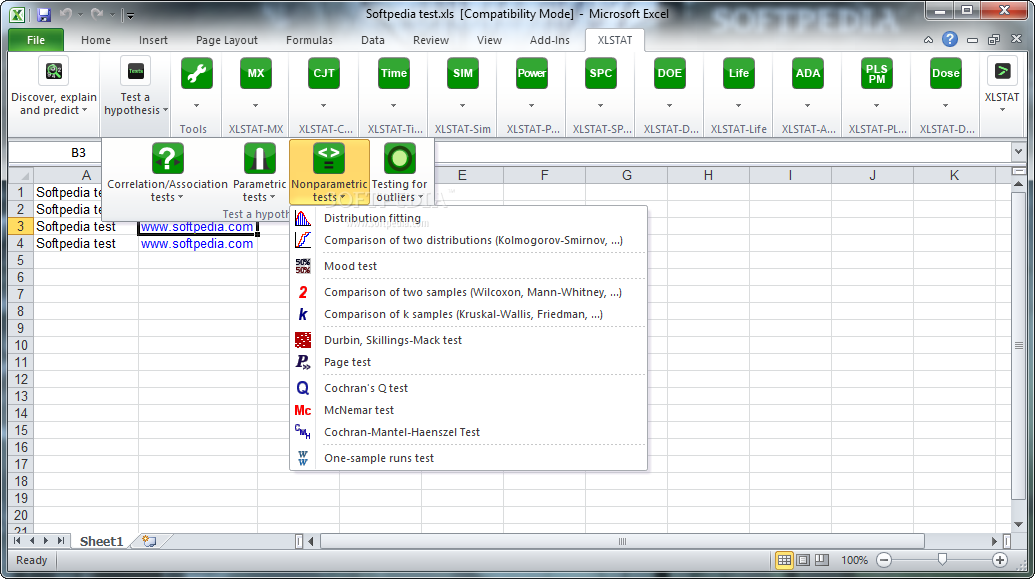Select Comparison of k samples (Kruskal-Wallis)
The height and width of the screenshot is (579, 1035).
tap(469, 314)
